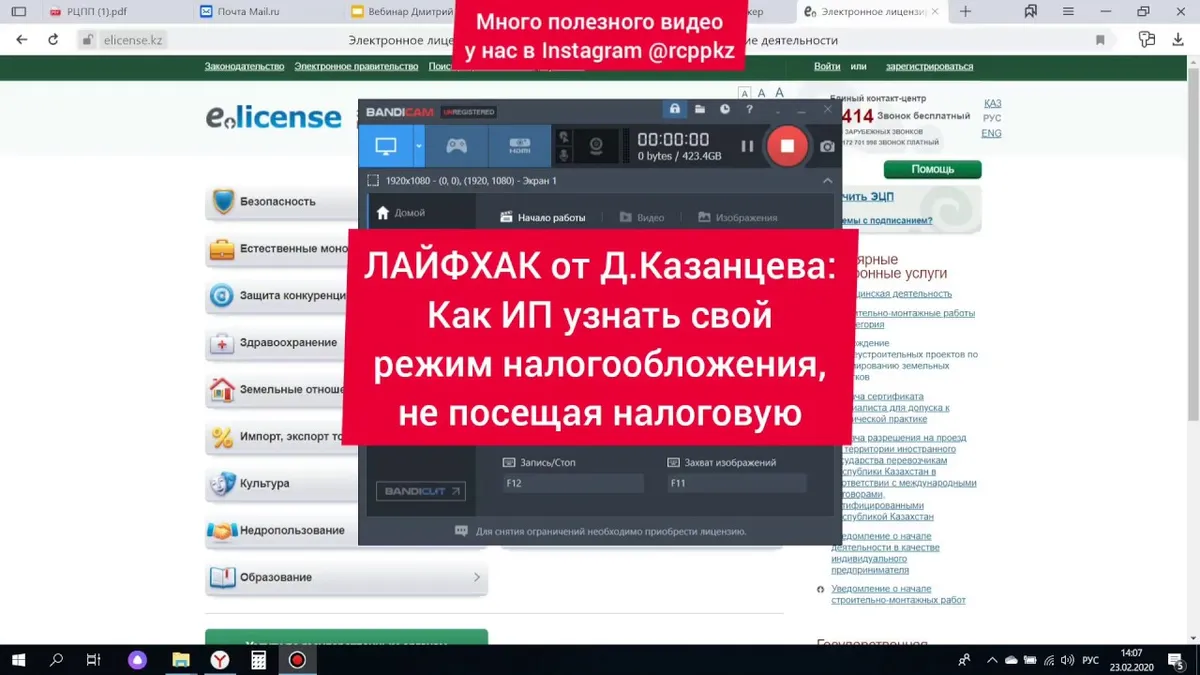Click the UNREGISTERED badge in Bandicam
The height and width of the screenshot is (675, 1200).
[x=469, y=111]
